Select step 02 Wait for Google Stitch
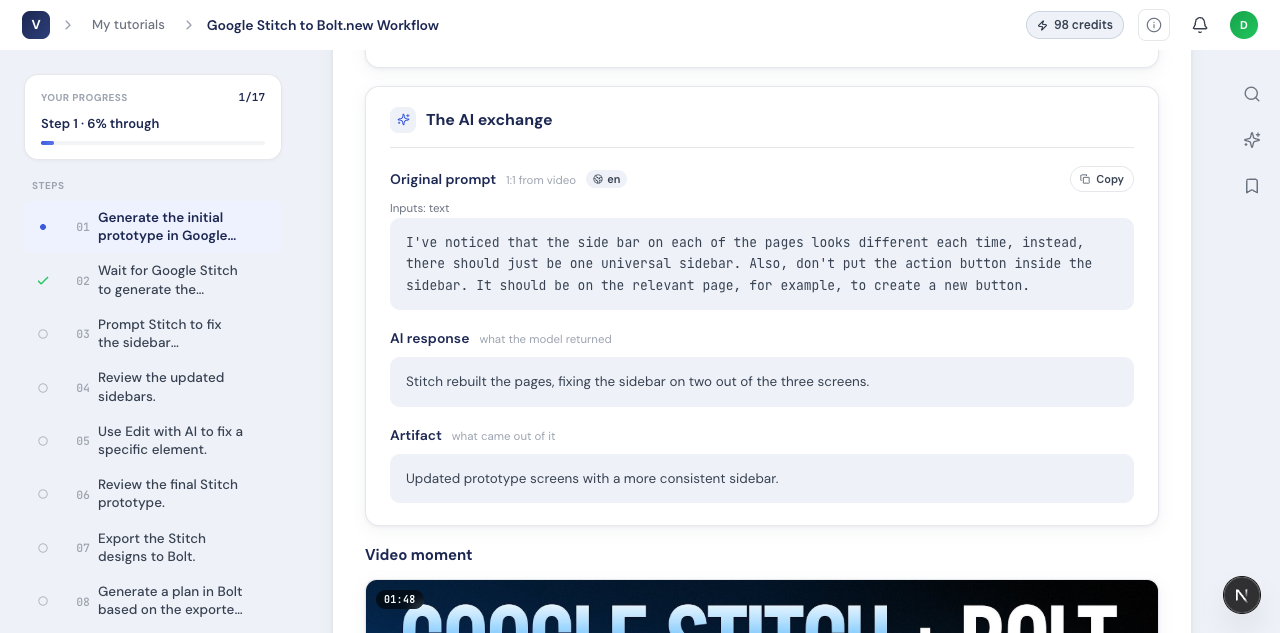 pyautogui.click(x=153, y=280)
